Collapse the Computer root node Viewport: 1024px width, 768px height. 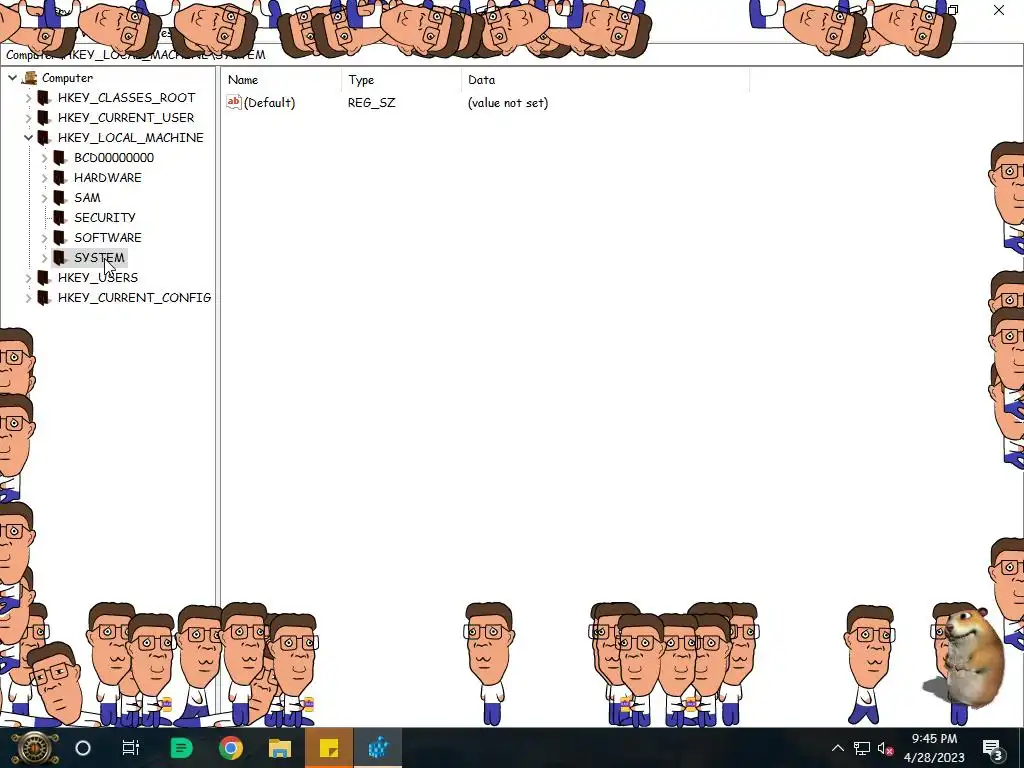click(x=12, y=78)
